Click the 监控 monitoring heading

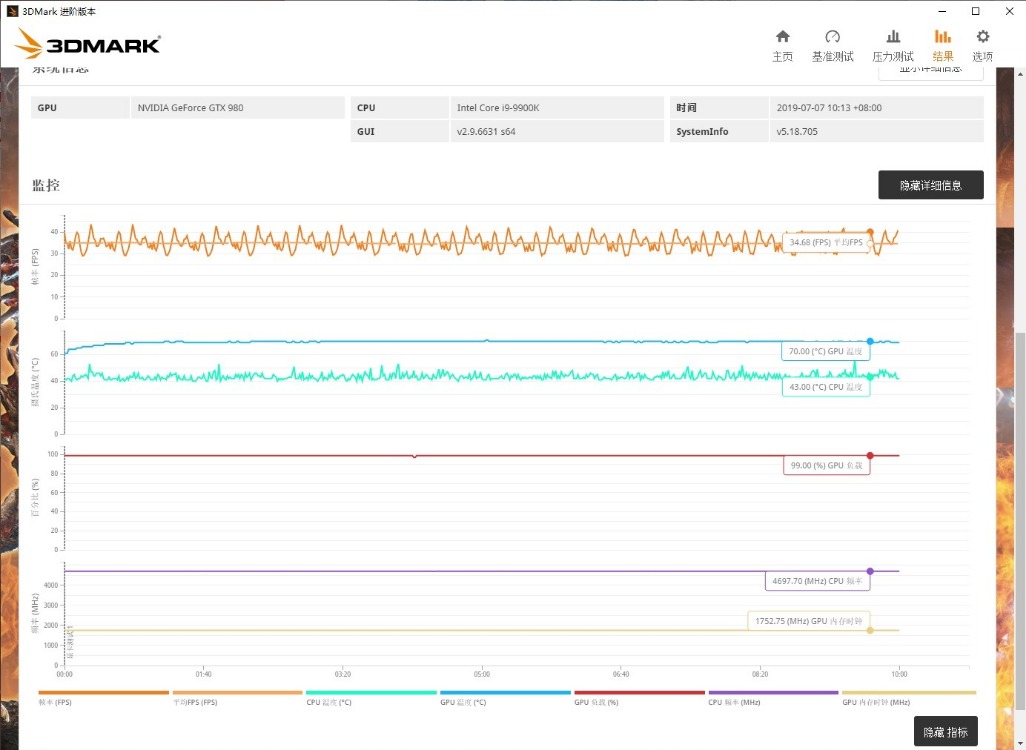[x=46, y=185]
